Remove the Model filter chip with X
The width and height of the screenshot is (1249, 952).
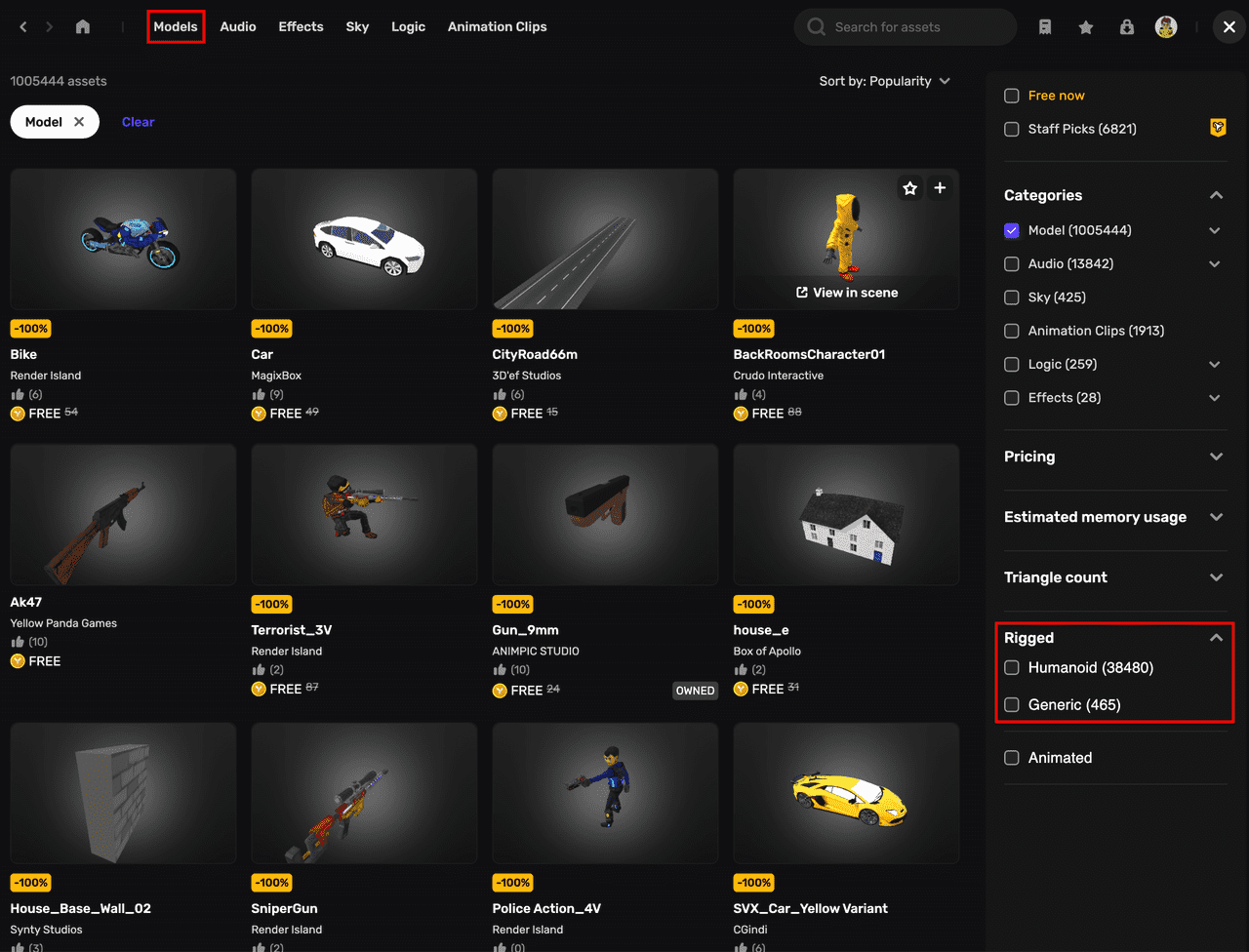(x=79, y=122)
